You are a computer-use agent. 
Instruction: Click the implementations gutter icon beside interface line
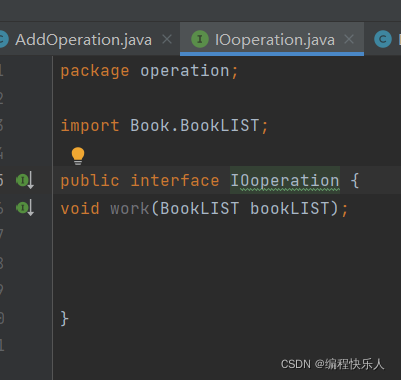[x=25, y=181]
